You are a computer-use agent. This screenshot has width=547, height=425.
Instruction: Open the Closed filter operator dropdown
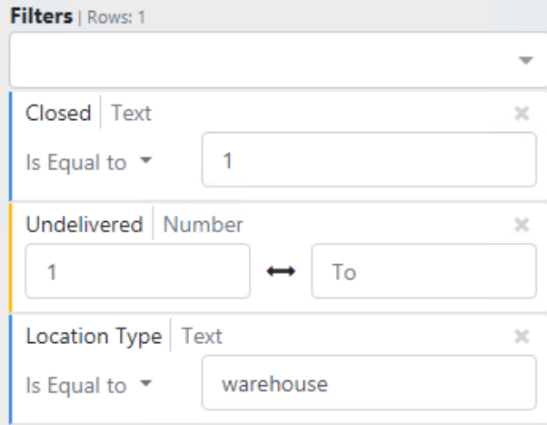click(x=89, y=162)
